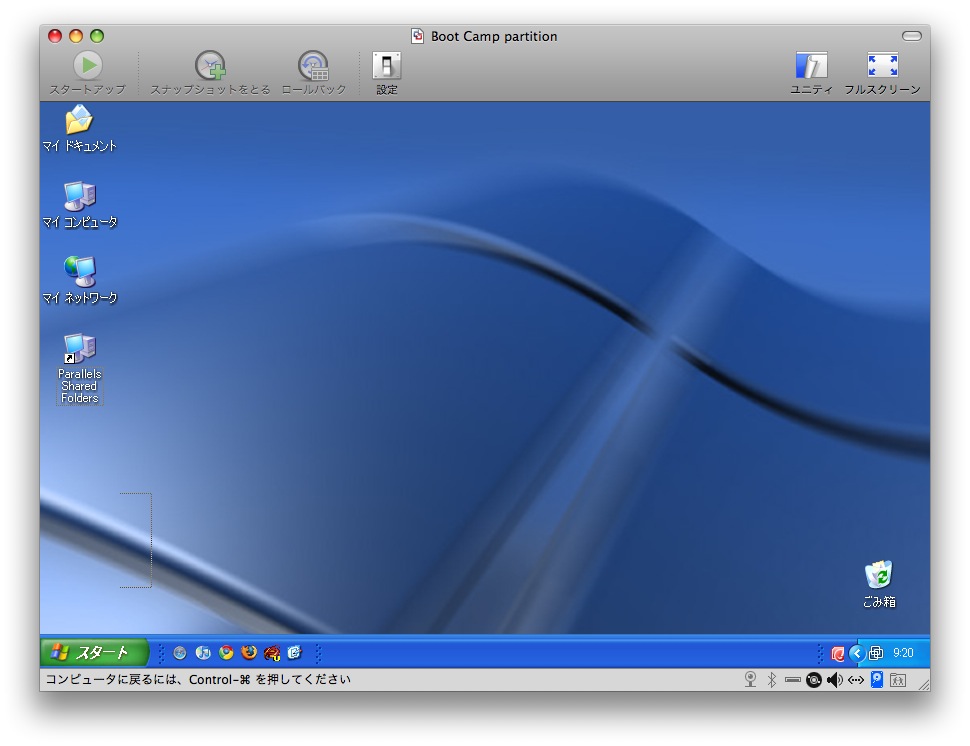Click the window resize grip corner

(x=924, y=685)
